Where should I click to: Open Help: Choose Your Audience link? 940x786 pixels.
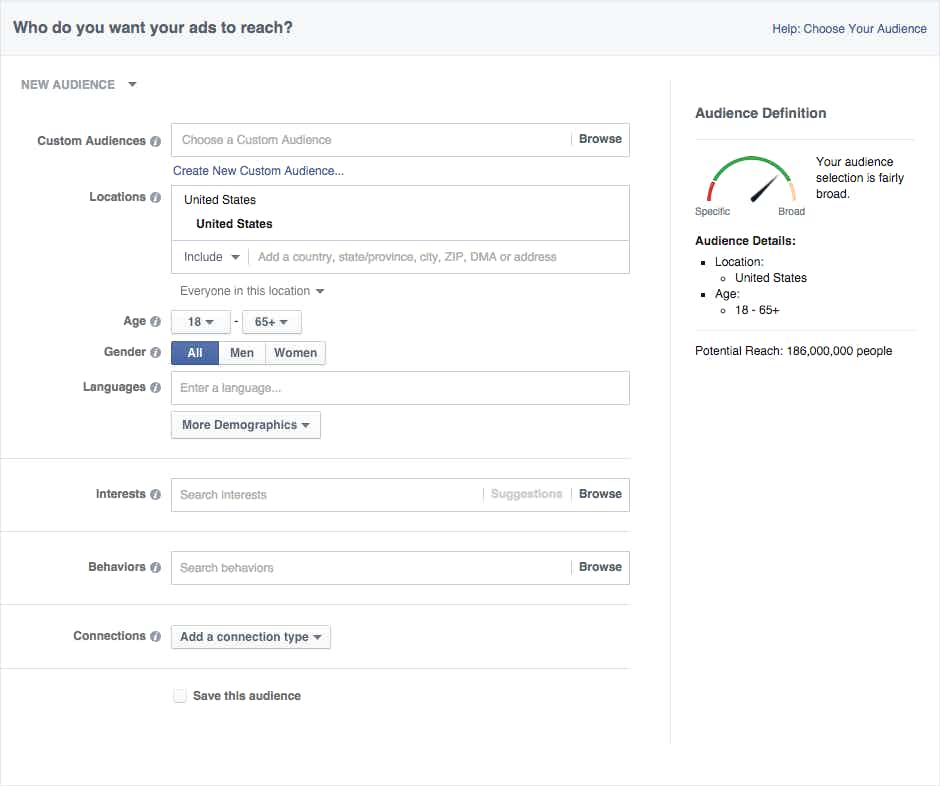coord(848,29)
